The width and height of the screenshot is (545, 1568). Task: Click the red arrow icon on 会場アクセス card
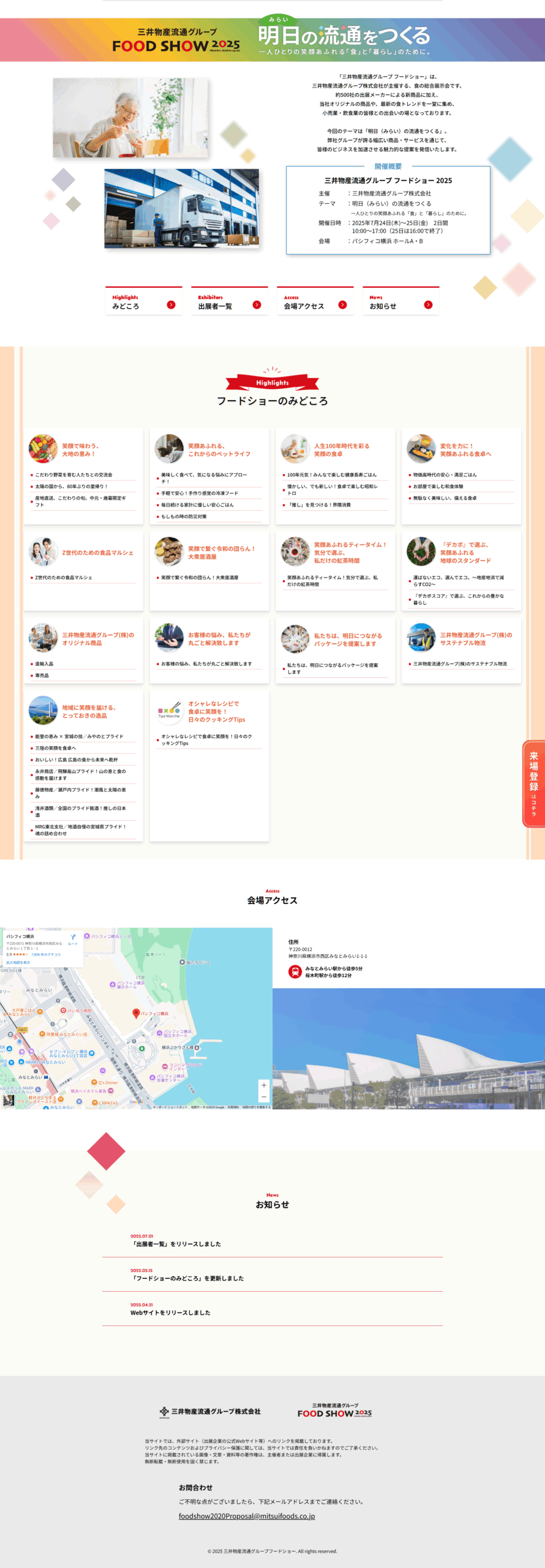pos(342,304)
